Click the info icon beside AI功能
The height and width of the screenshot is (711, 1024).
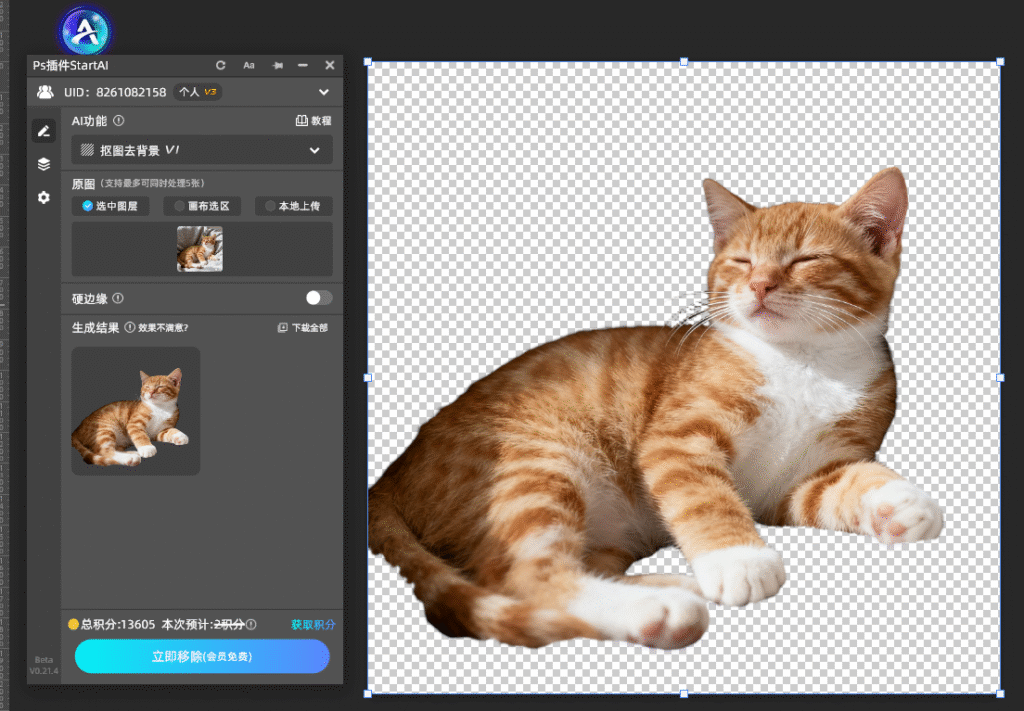pos(119,121)
